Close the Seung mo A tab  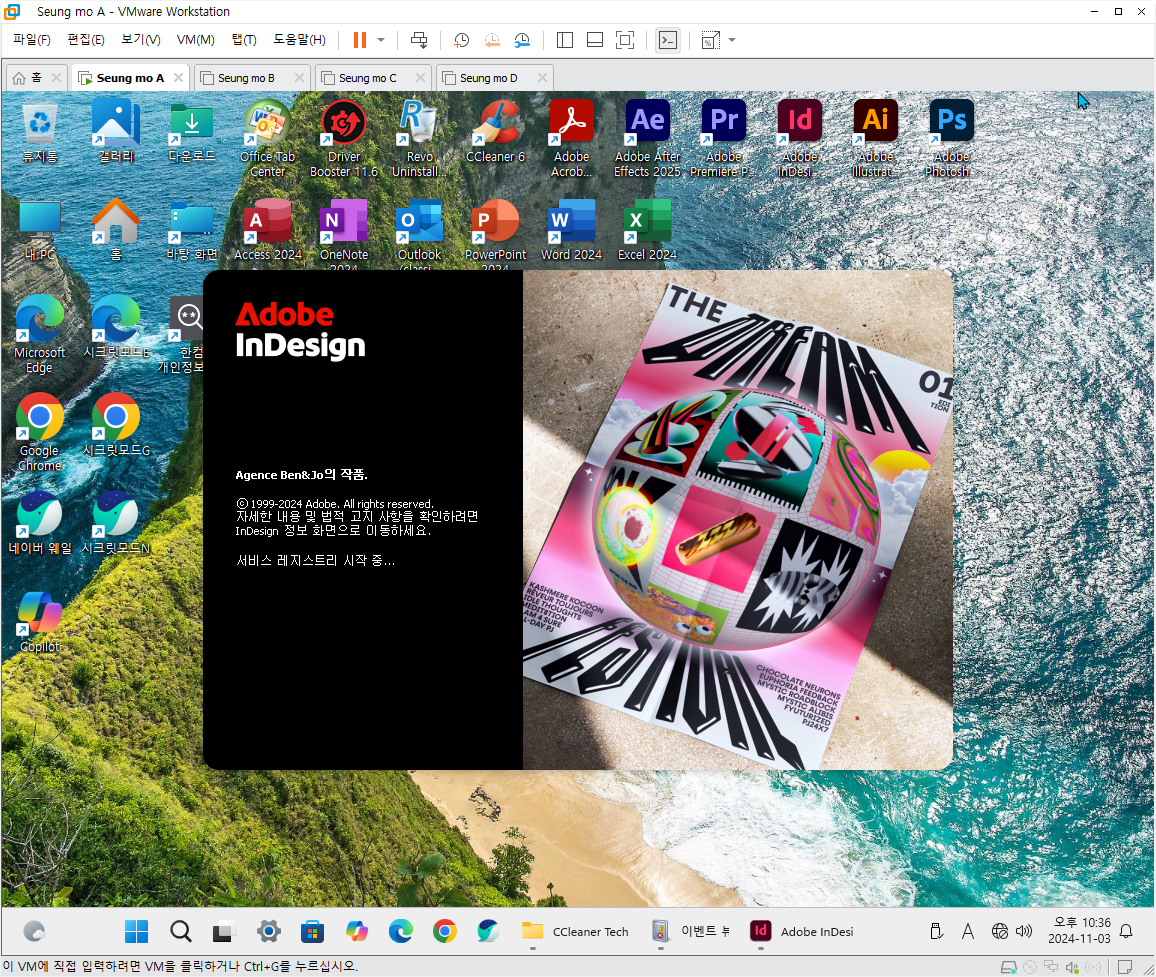pos(178,77)
